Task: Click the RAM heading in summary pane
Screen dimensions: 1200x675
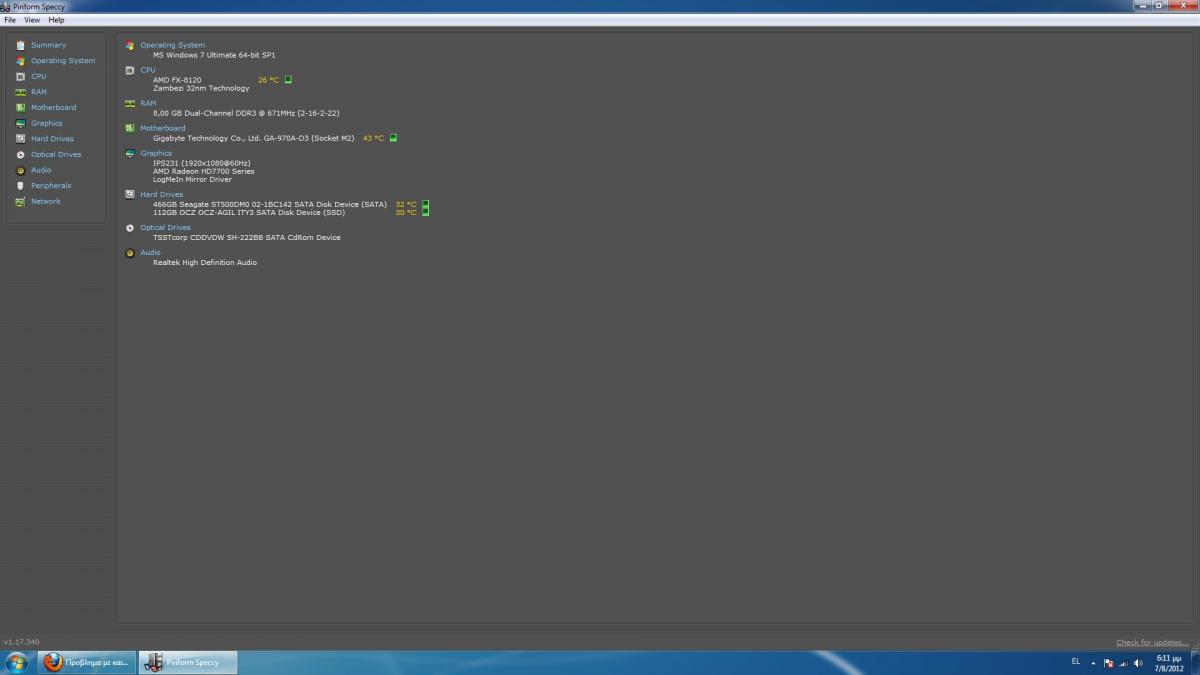Action: [x=148, y=103]
